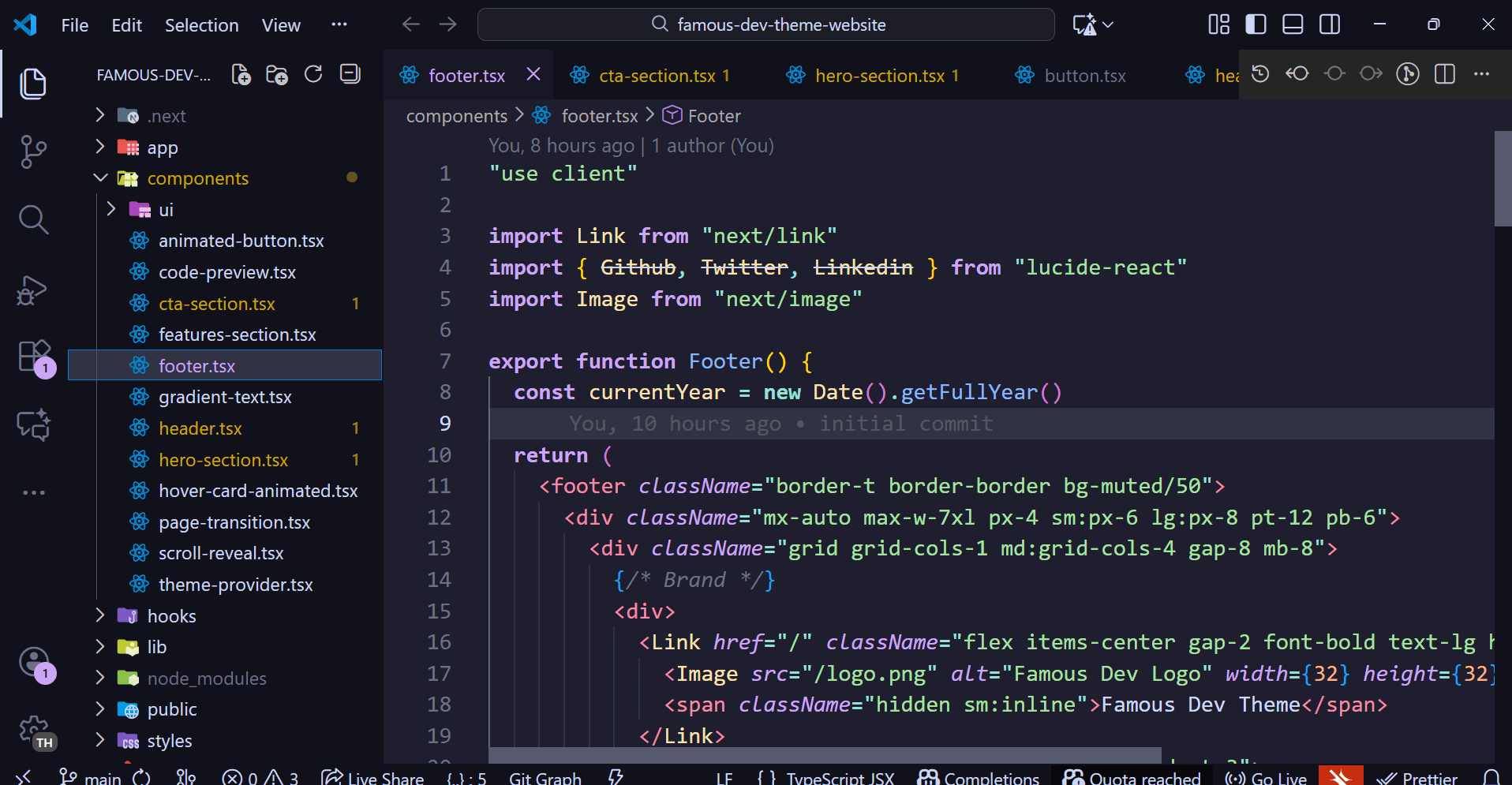The image size is (1512, 785).
Task: Toggle the Primary Side Bar
Action: (1255, 24)
